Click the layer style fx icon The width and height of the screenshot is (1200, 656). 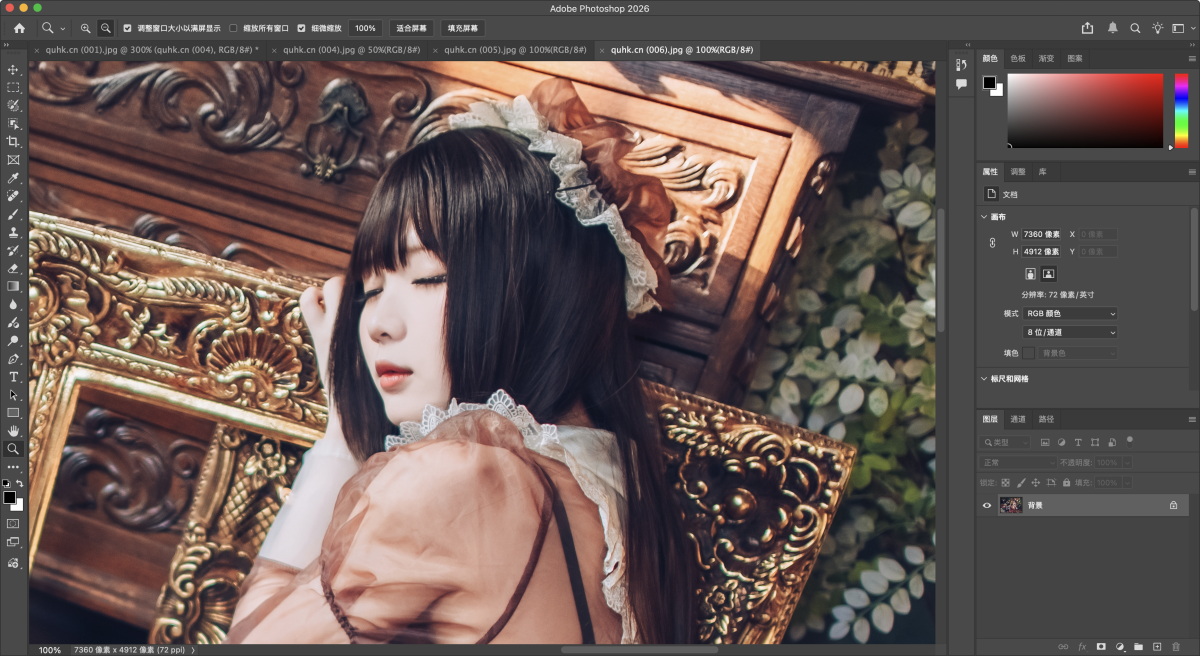point(1082,647)
